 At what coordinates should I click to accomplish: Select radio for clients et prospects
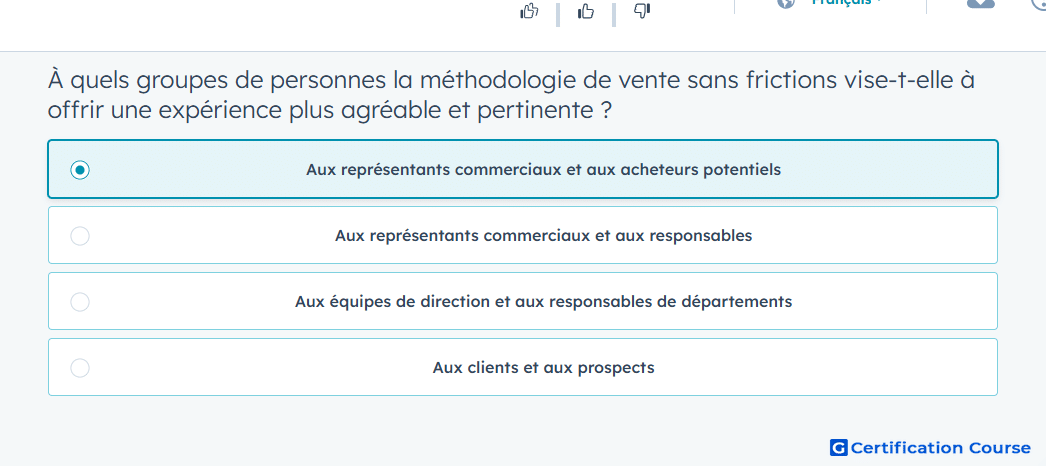[x=80, y=368]
